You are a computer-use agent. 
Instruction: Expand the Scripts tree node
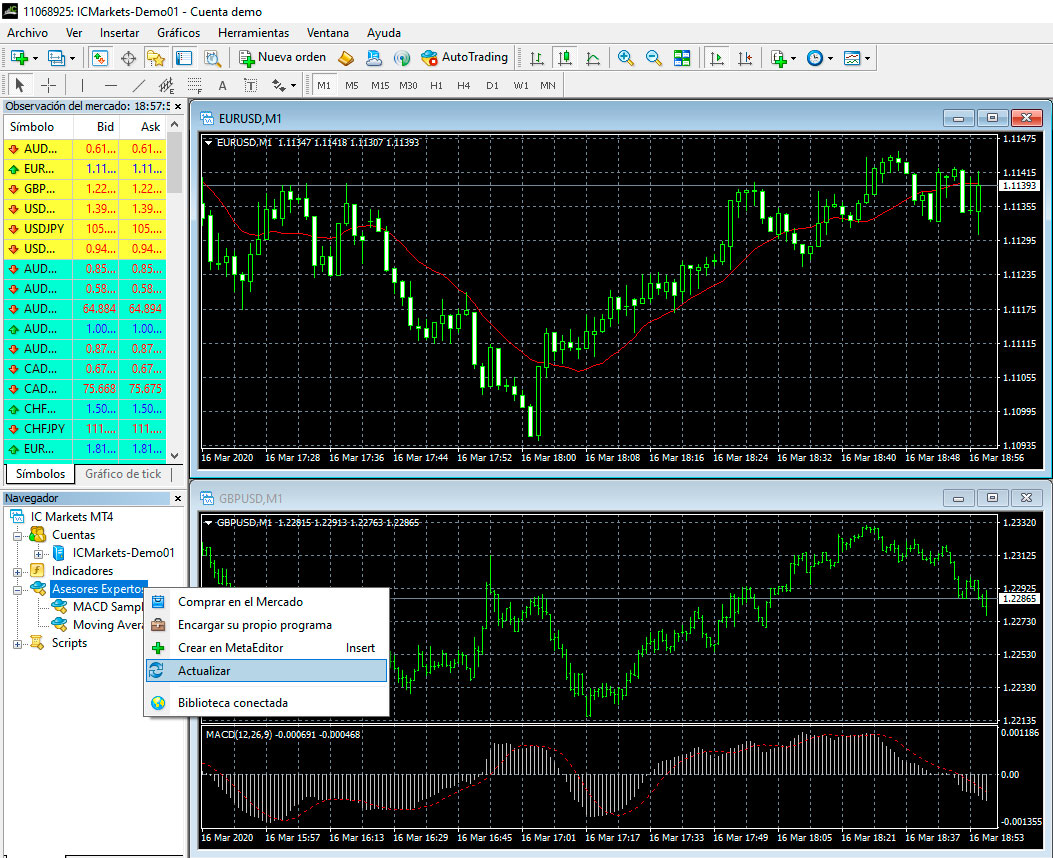pos(18,643)
